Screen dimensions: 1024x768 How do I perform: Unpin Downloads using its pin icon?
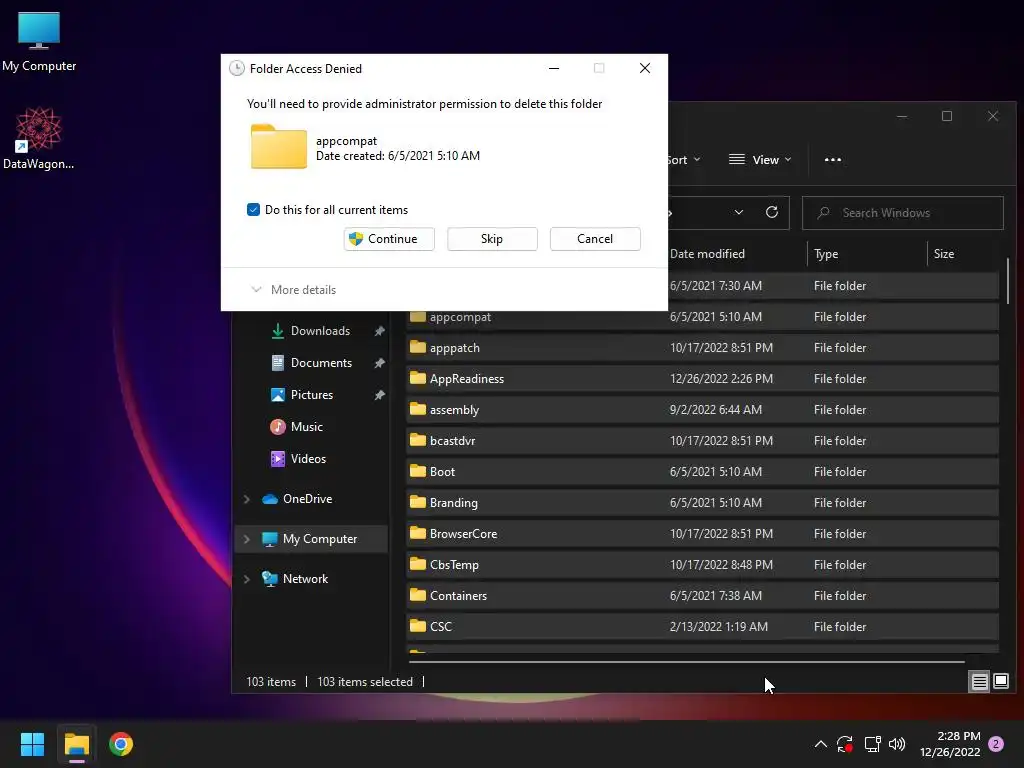pos(379,331)
